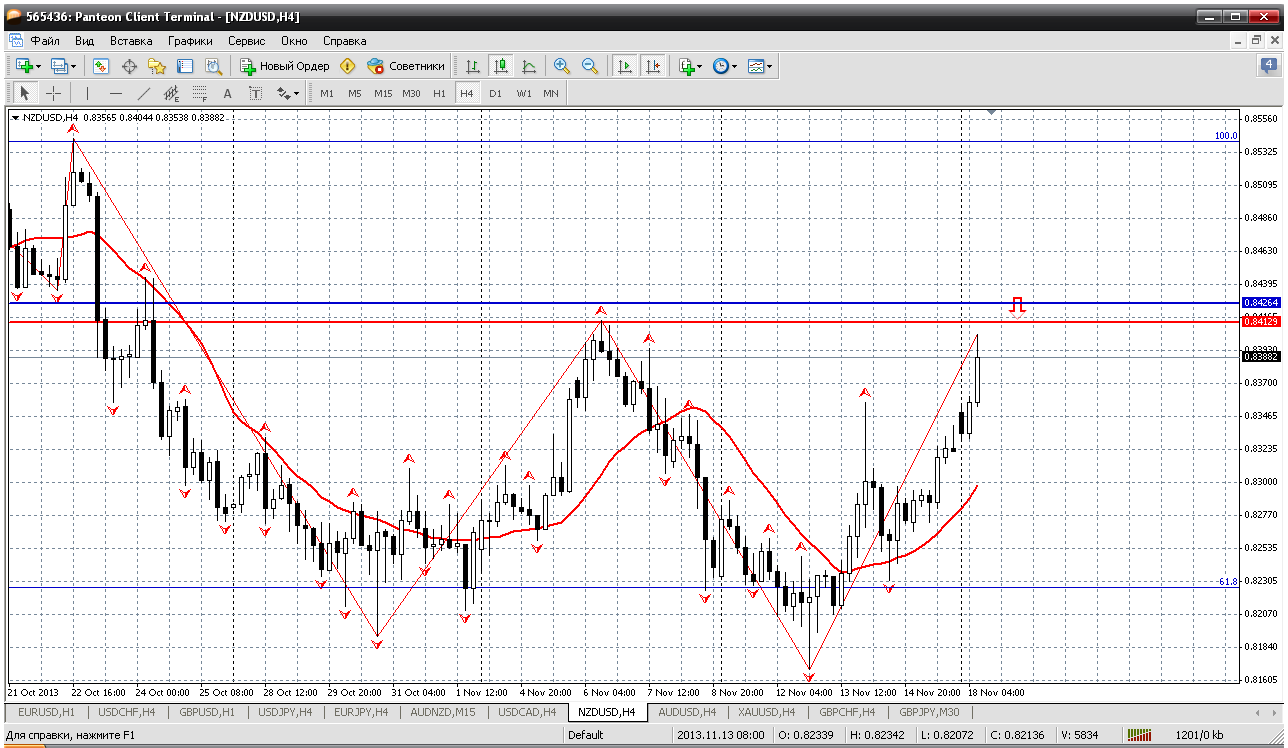Select the horizontal line drawing tool

(x=115, y=93)
